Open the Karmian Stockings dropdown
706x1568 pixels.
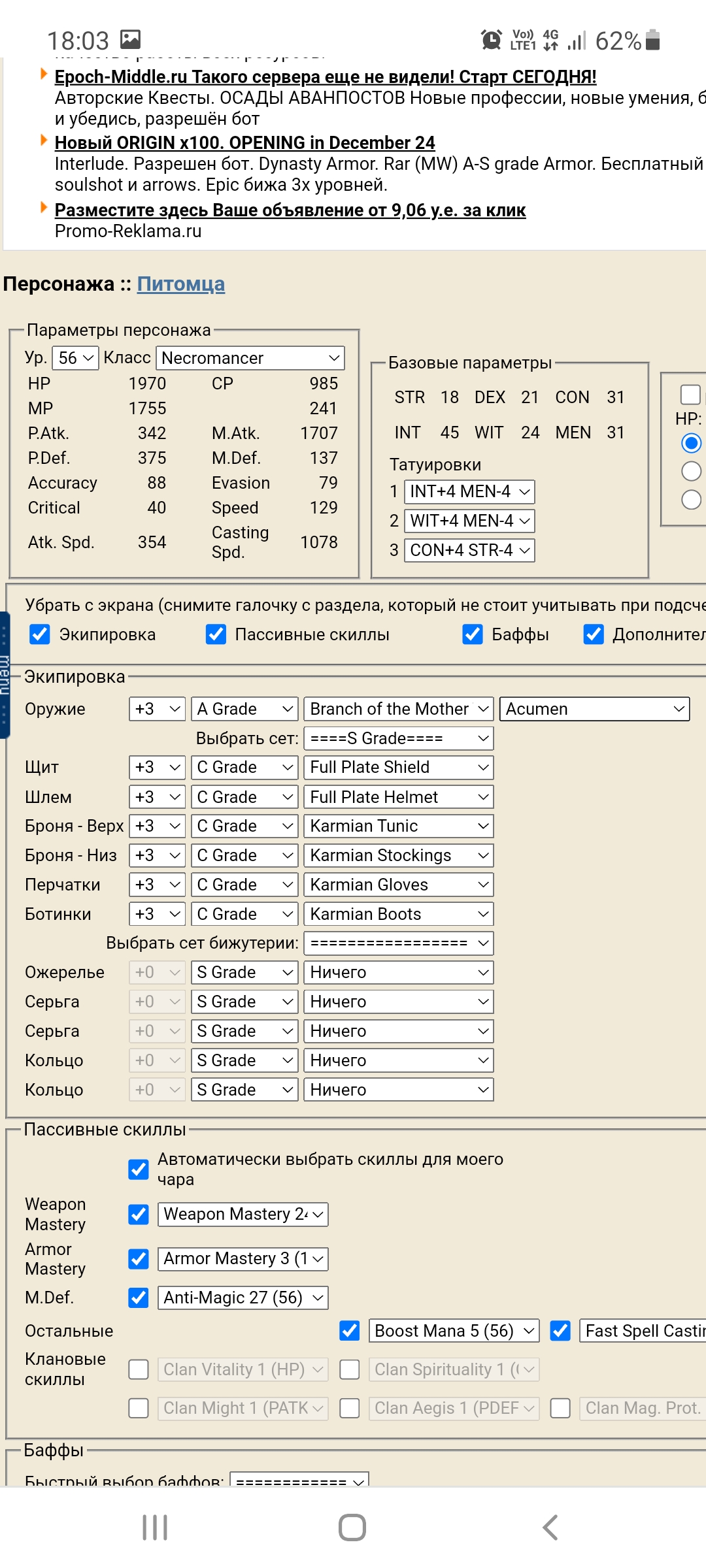(399, 855)
